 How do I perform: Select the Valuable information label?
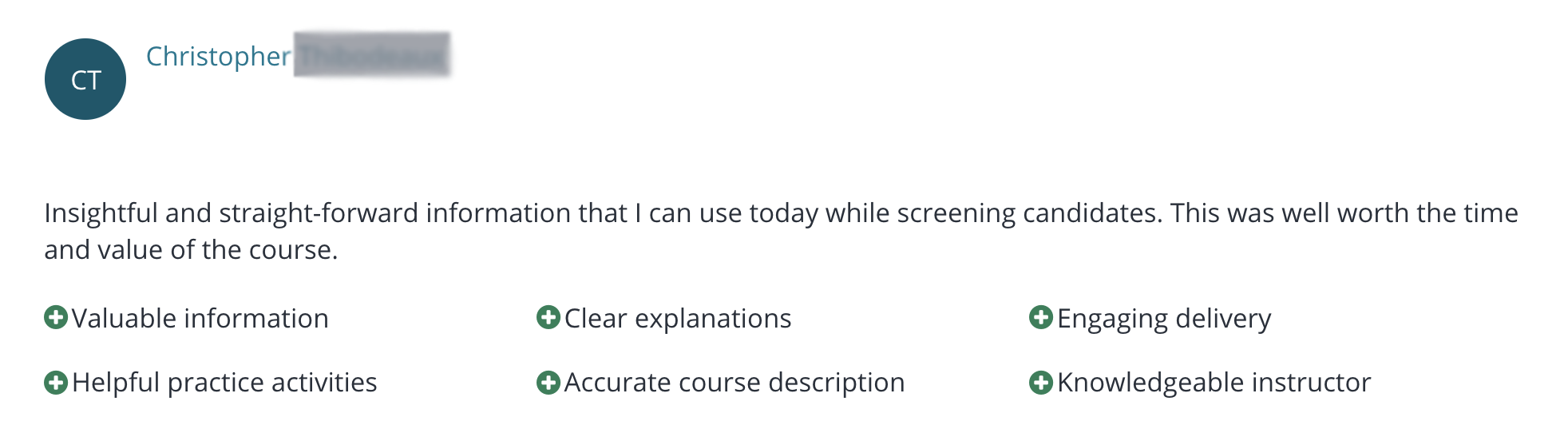click(x=200, y=318)
